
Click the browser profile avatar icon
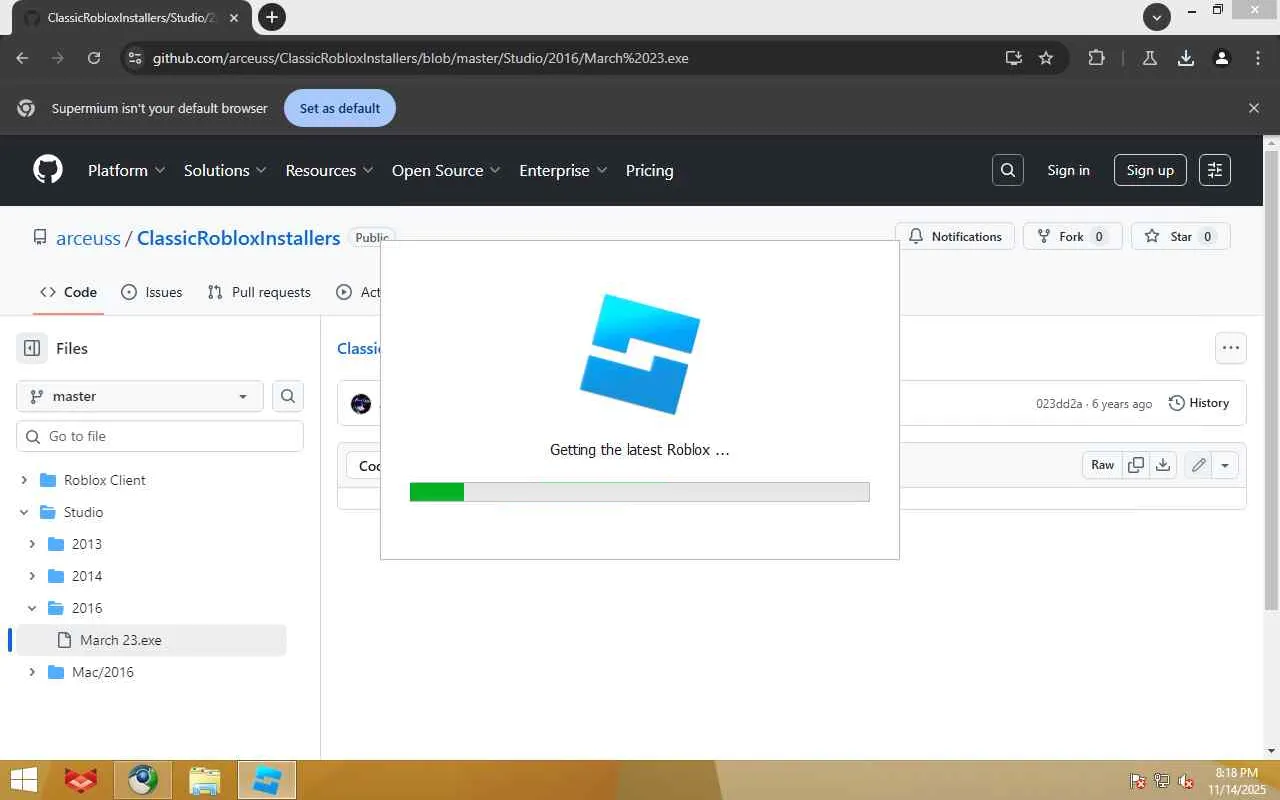[x=1222, y=58]
